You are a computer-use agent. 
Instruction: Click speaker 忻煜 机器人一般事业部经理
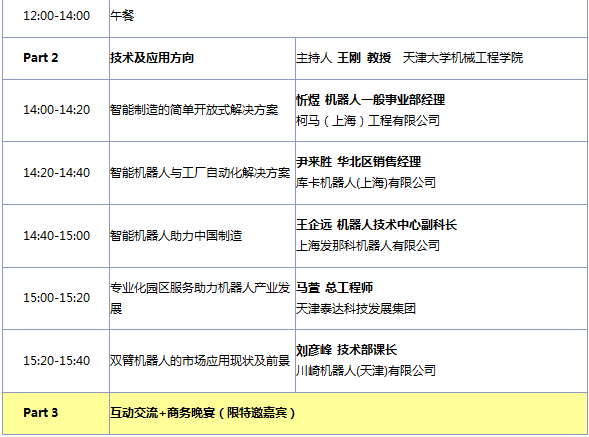click(370, 100)
